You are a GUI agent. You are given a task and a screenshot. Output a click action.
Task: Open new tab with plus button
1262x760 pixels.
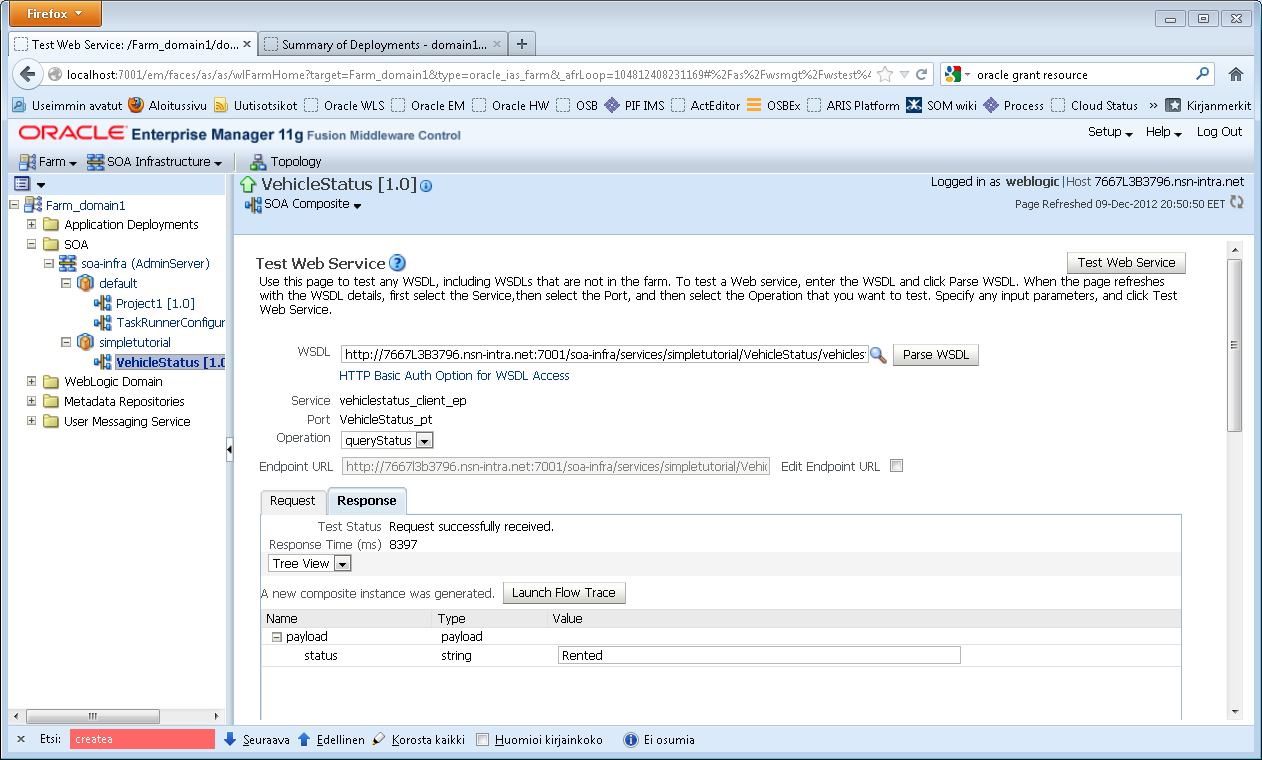pos(522,44)
